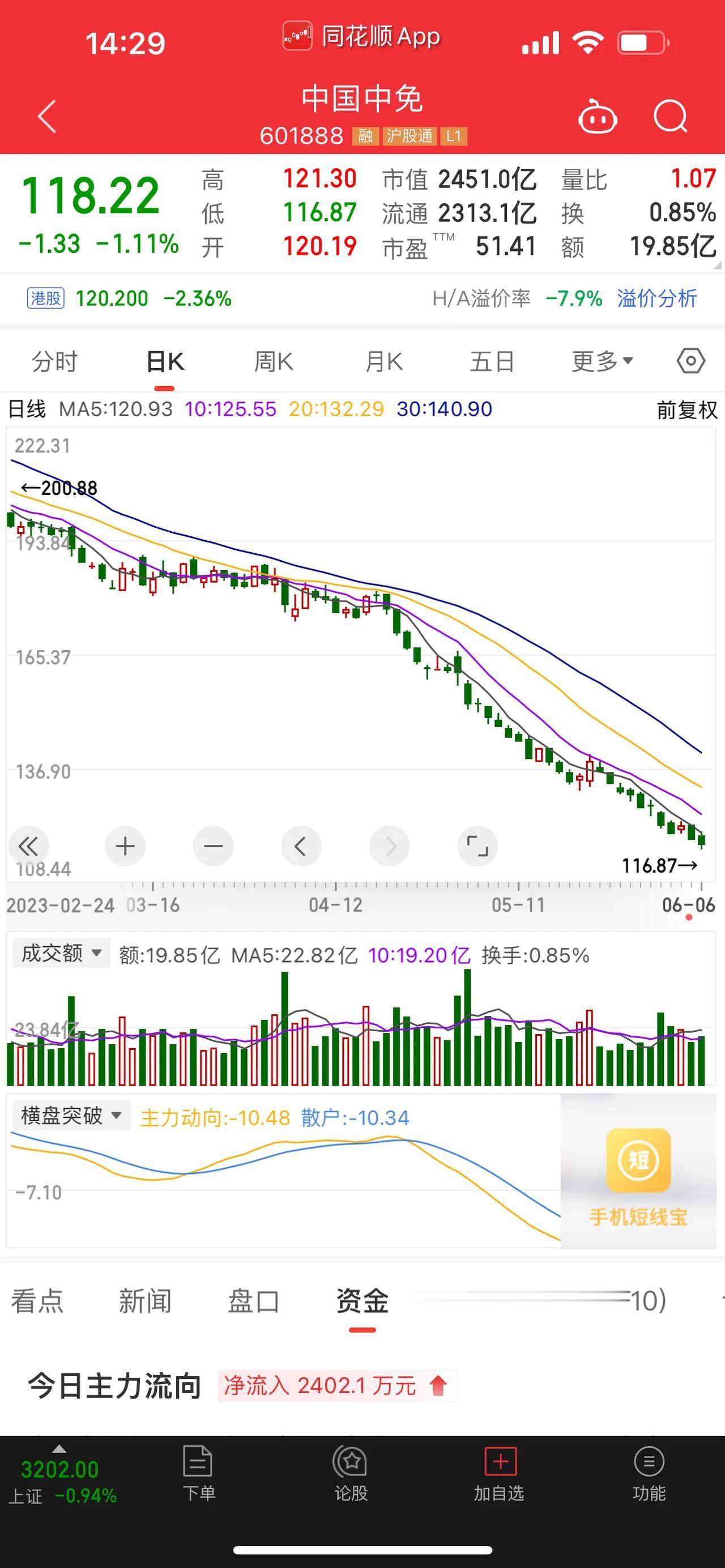The width and height of the screenshot is (725, 1568).
Task: Tap 加自选 add to watchlist
Action: (x=499, y=1474)
